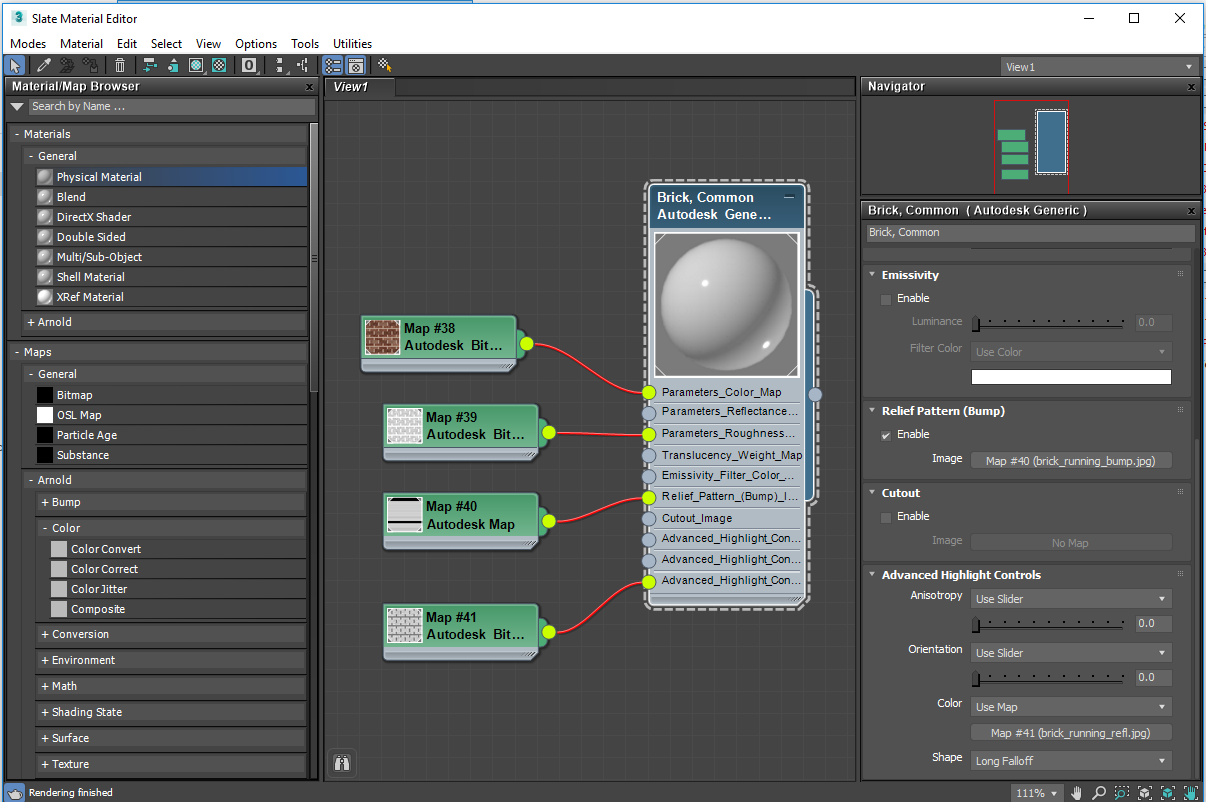Click Zoom Extents Selected icon

point(1167,793)
